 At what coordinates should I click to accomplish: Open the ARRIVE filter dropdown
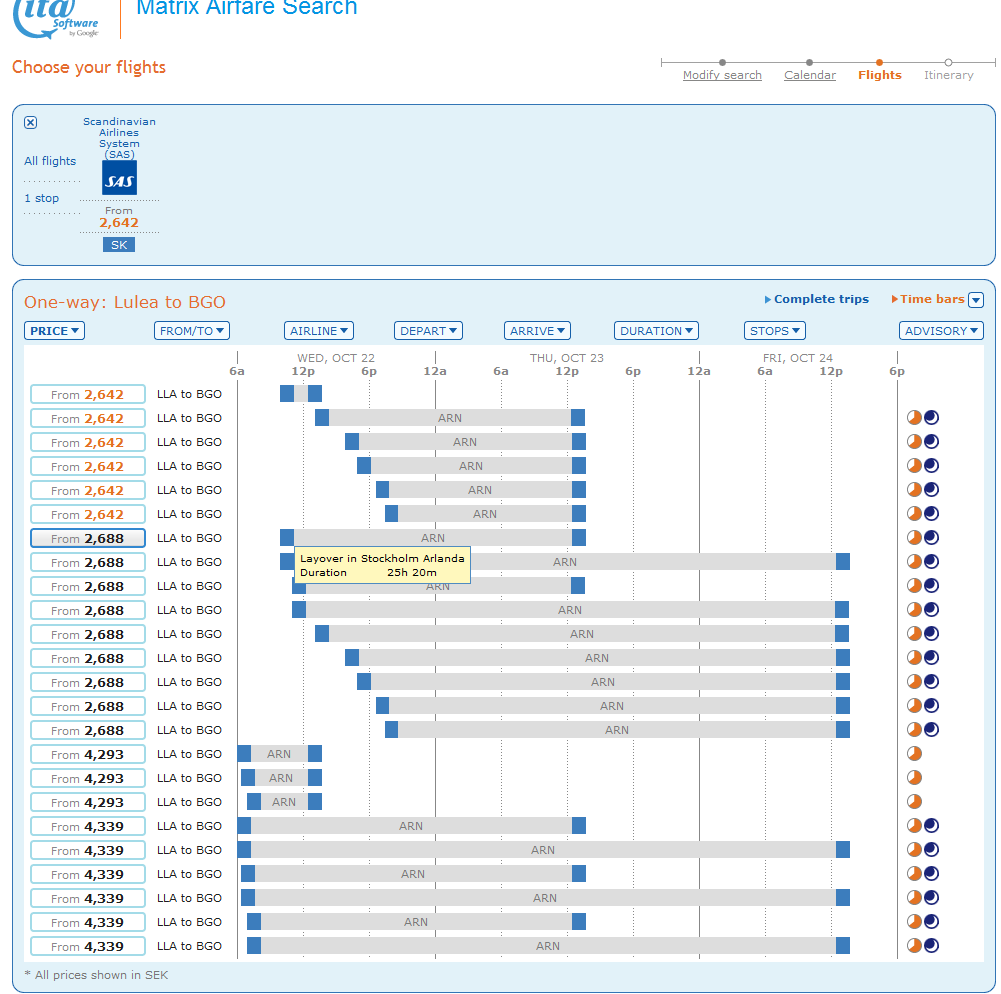coord(537,331)
